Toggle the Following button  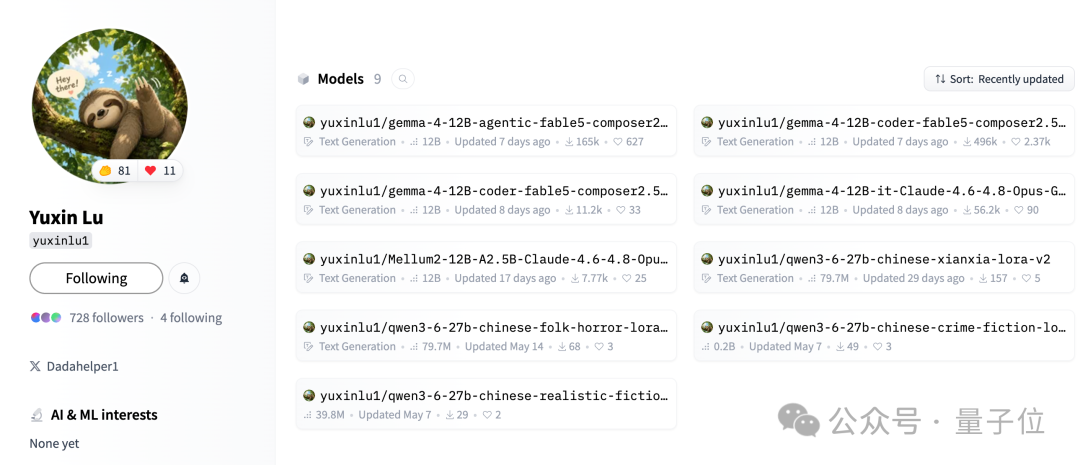click(x=96, y=278)
